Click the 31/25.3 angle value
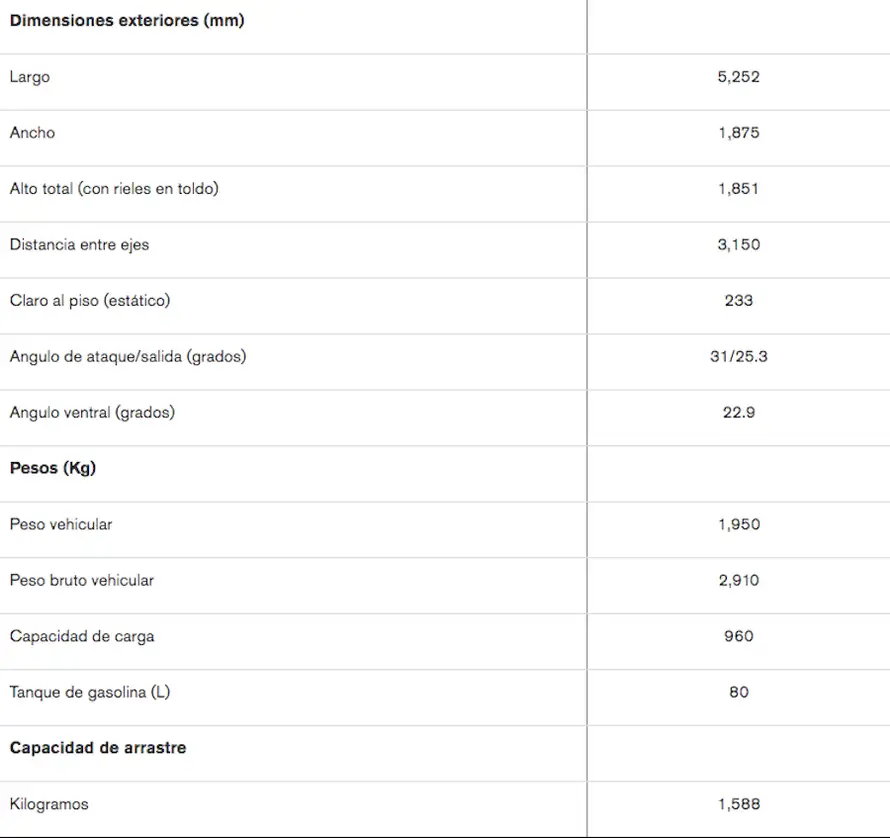Viewport: 890px width, 838px height. [738, 356]
